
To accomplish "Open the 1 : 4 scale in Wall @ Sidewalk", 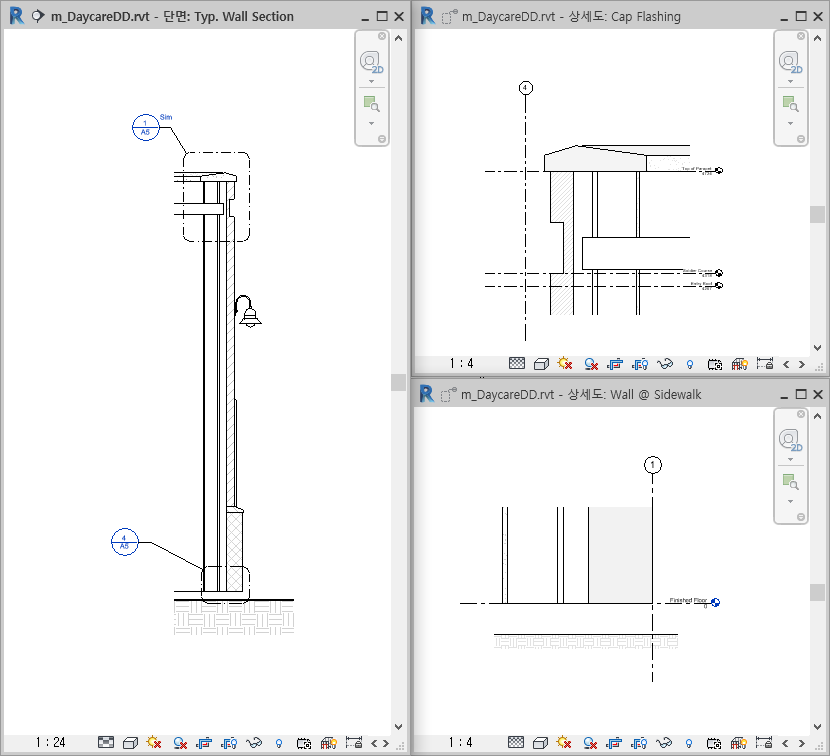I will point(461,742).
